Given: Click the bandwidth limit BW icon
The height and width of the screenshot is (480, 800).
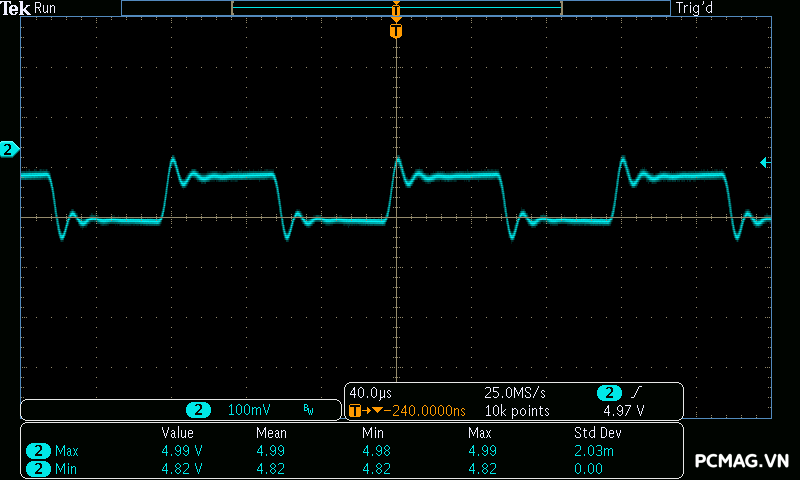Looking at the screenshot, I should [x=308, y=410].
